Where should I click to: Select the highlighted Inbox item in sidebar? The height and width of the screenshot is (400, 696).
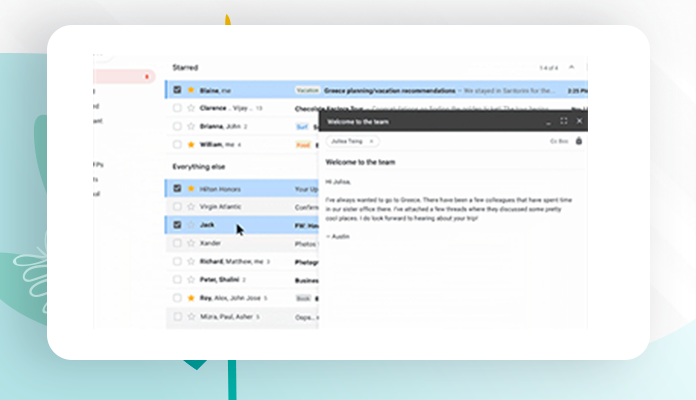coord(118,76)
